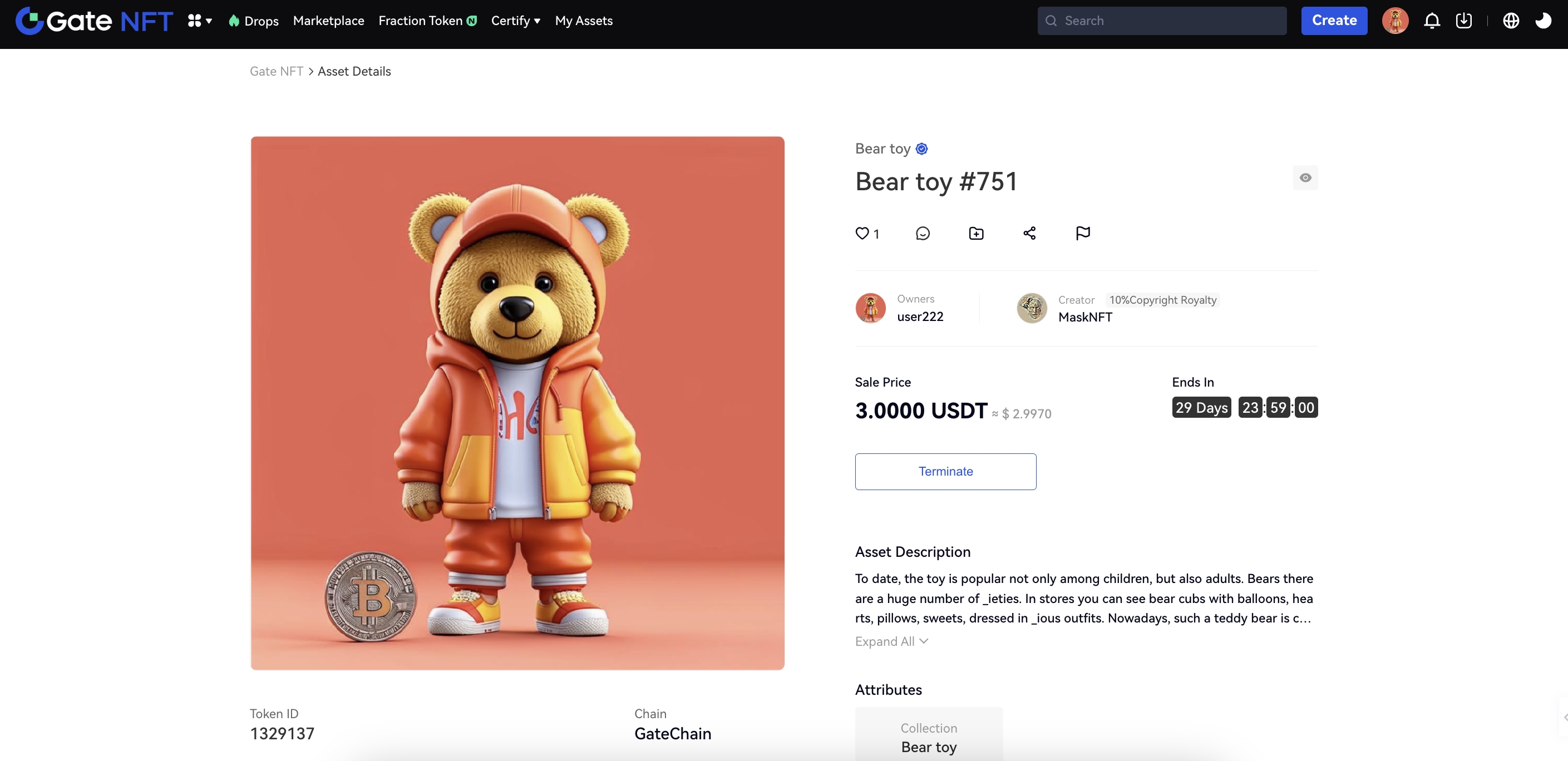Open the Bear toy NFT image

click(517, 403)
